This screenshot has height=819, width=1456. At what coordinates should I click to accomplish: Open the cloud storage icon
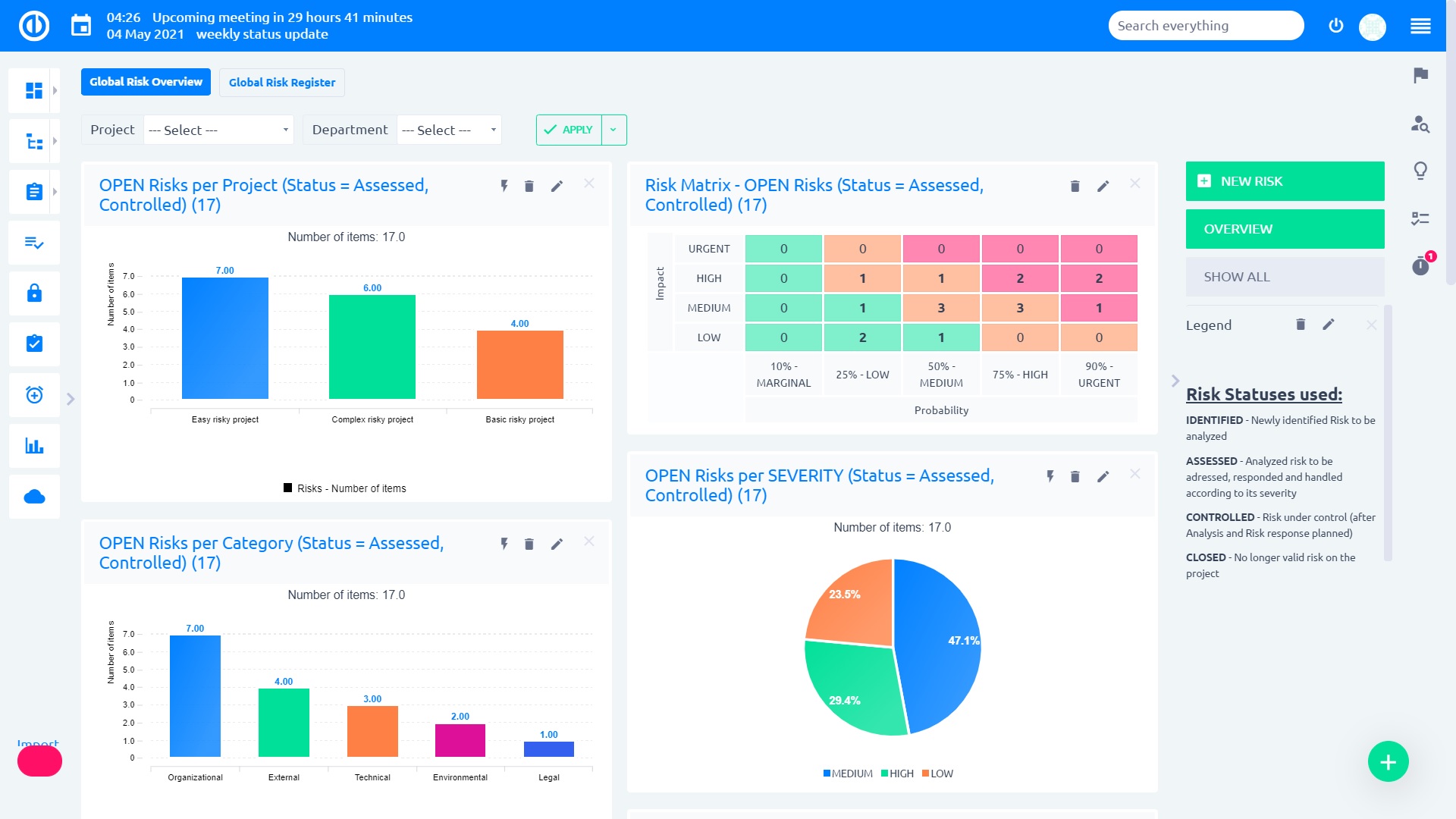click(34, 497)
